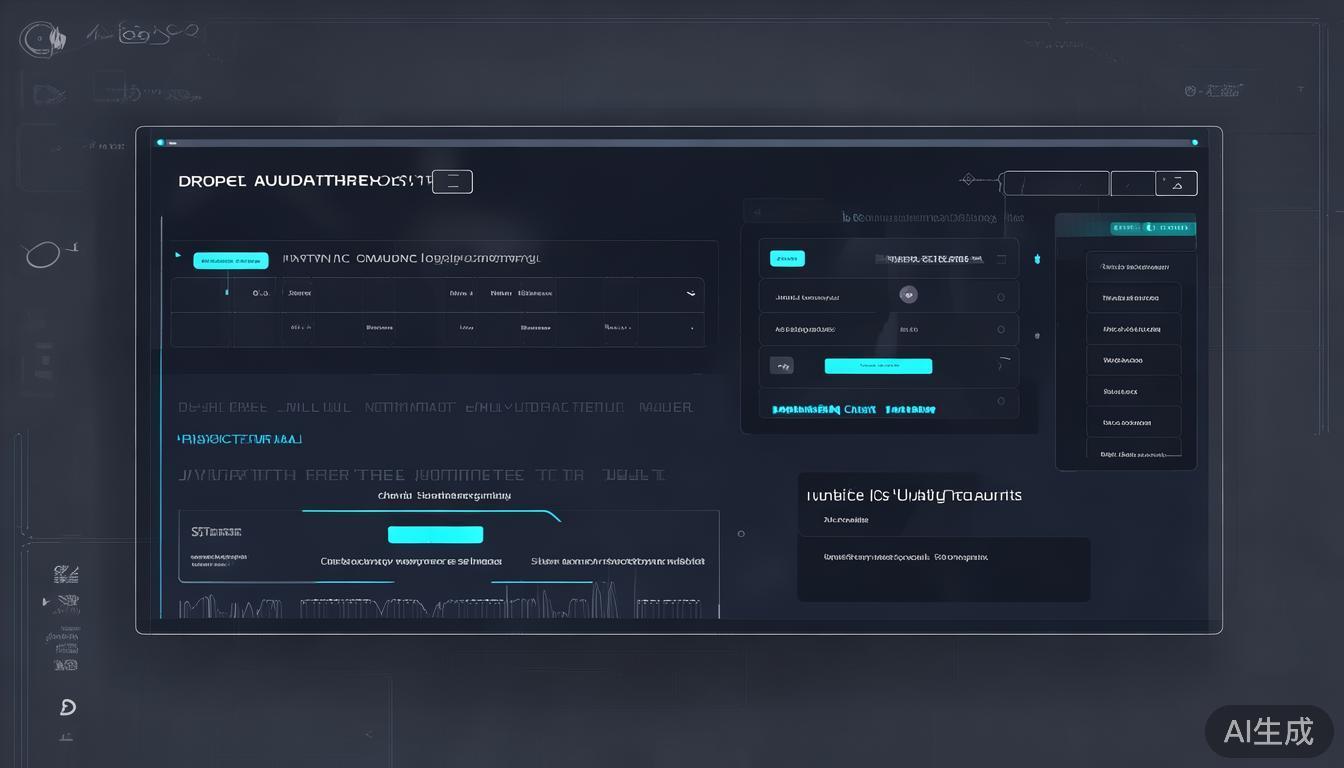Click the triangle icon button in top-right header
The height and width of the screenshot is (768, 1344).
(1176, 183)
